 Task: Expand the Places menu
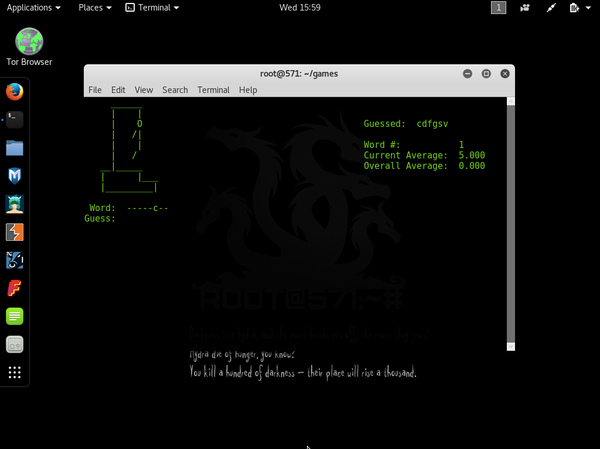tap(94, 7)
